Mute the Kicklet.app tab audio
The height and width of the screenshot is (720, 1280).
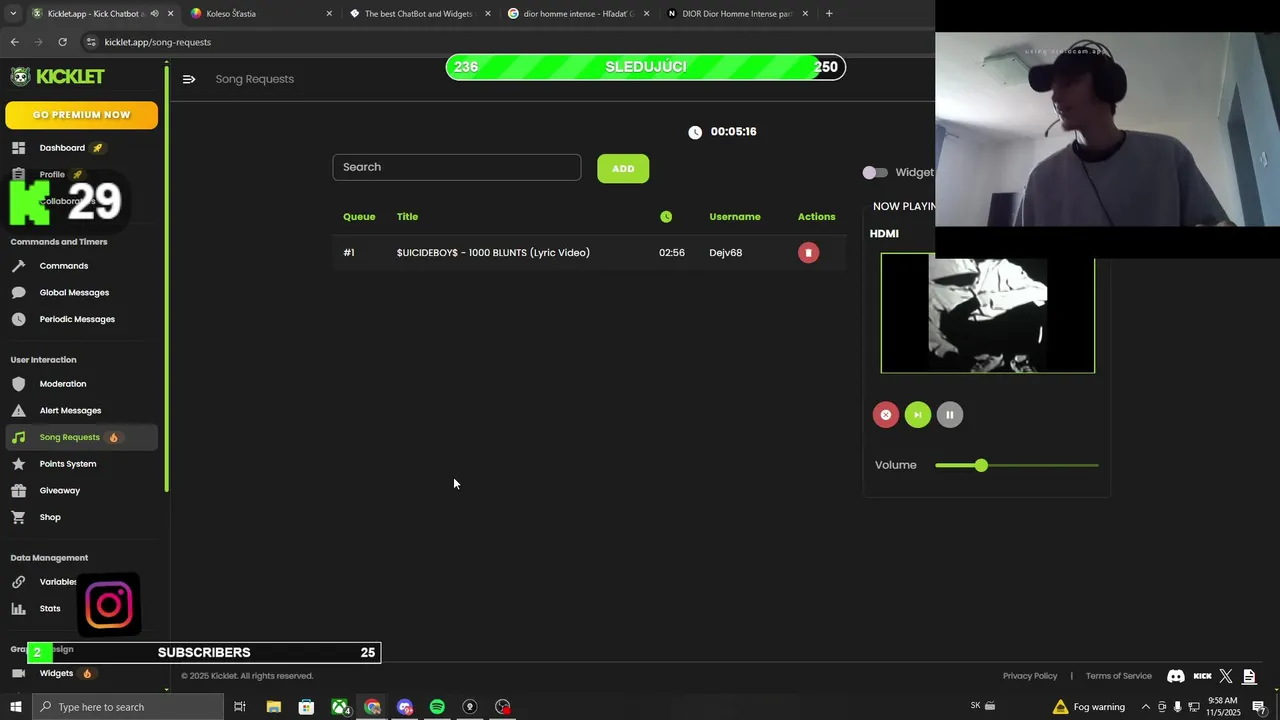(x=154, y=14)
